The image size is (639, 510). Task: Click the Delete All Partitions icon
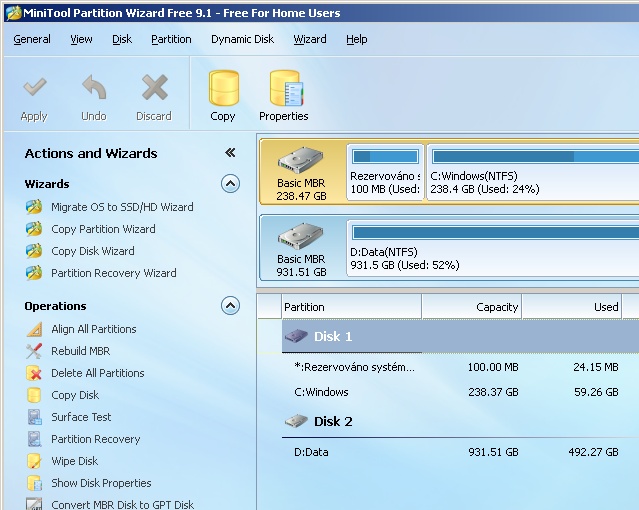pyautogui.click(x=34, y=373)
